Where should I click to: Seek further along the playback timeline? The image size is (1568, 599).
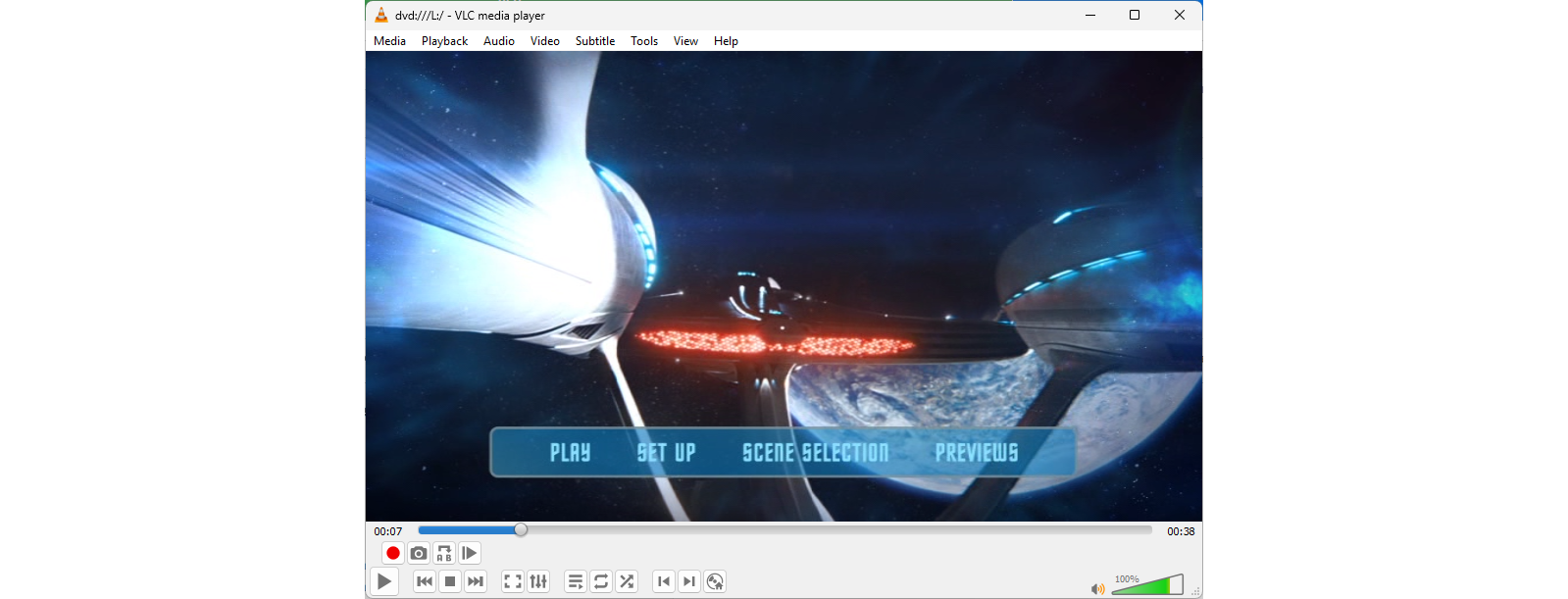[784, 529]
